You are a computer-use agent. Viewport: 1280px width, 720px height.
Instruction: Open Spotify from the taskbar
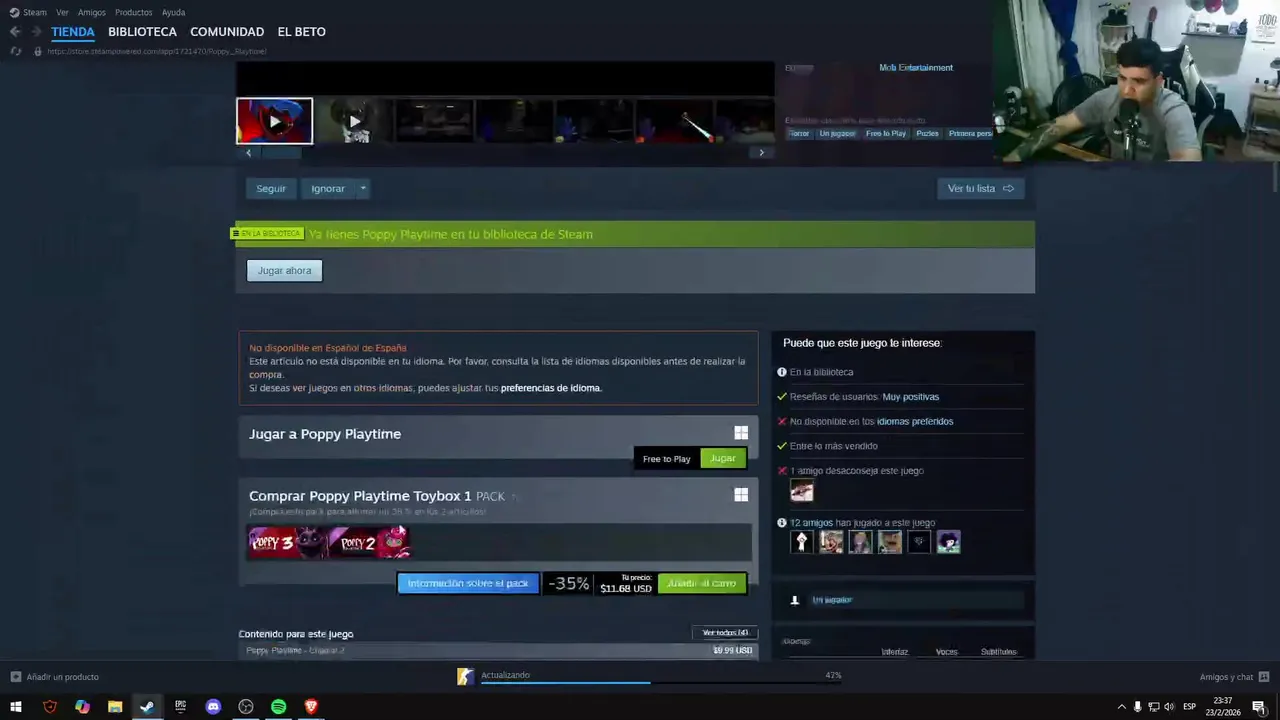point(278,707)
